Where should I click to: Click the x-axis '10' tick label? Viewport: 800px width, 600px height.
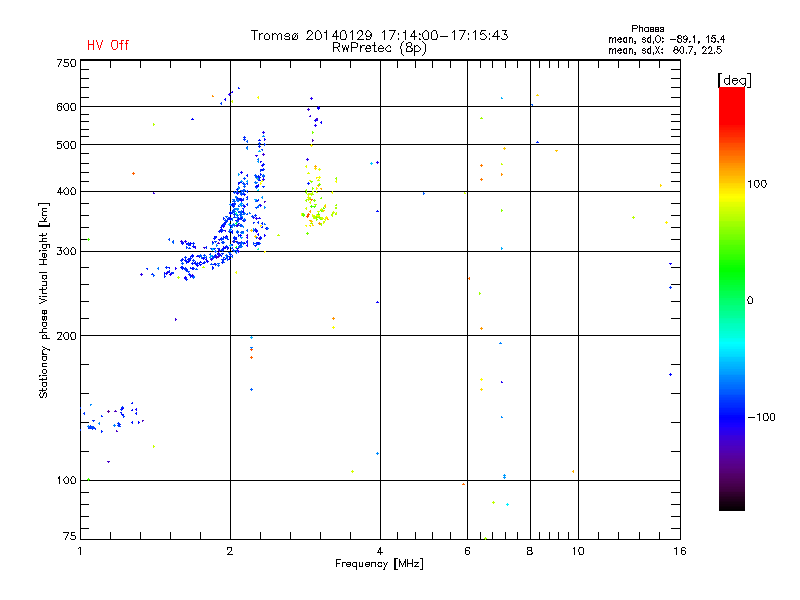(x=578, y=551)
